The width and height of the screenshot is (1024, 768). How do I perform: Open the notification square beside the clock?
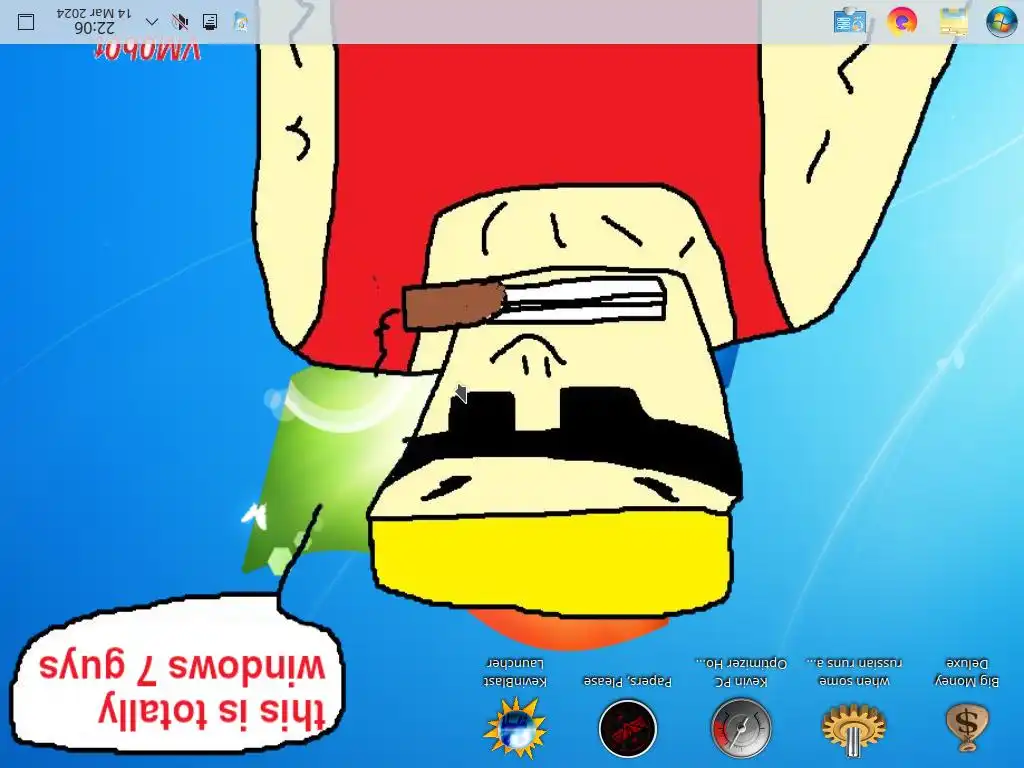(26, 22)
